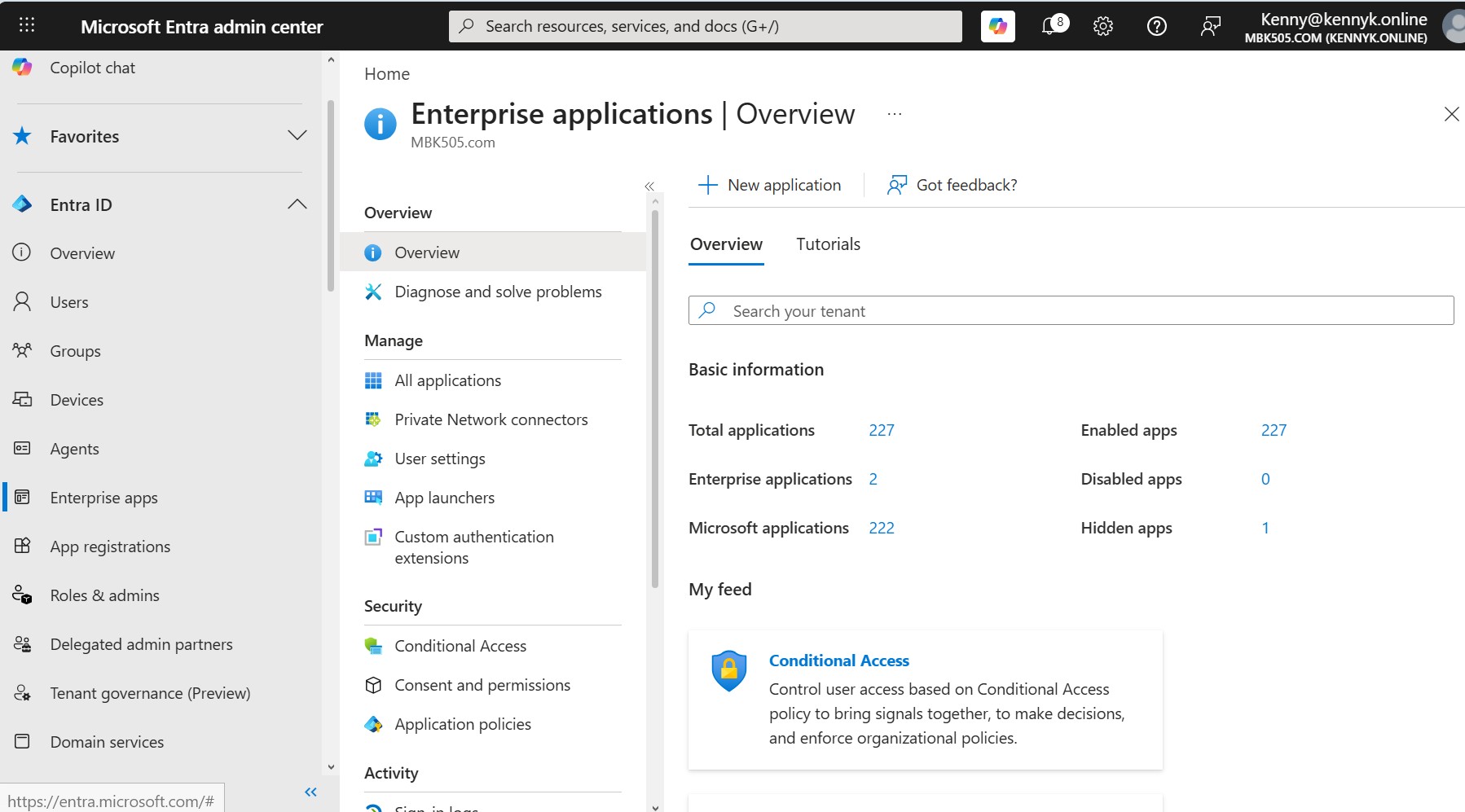Click the All applications grid icon
Image resolution: width=1465 pixels, height=812 pixels.
point(373,380)
